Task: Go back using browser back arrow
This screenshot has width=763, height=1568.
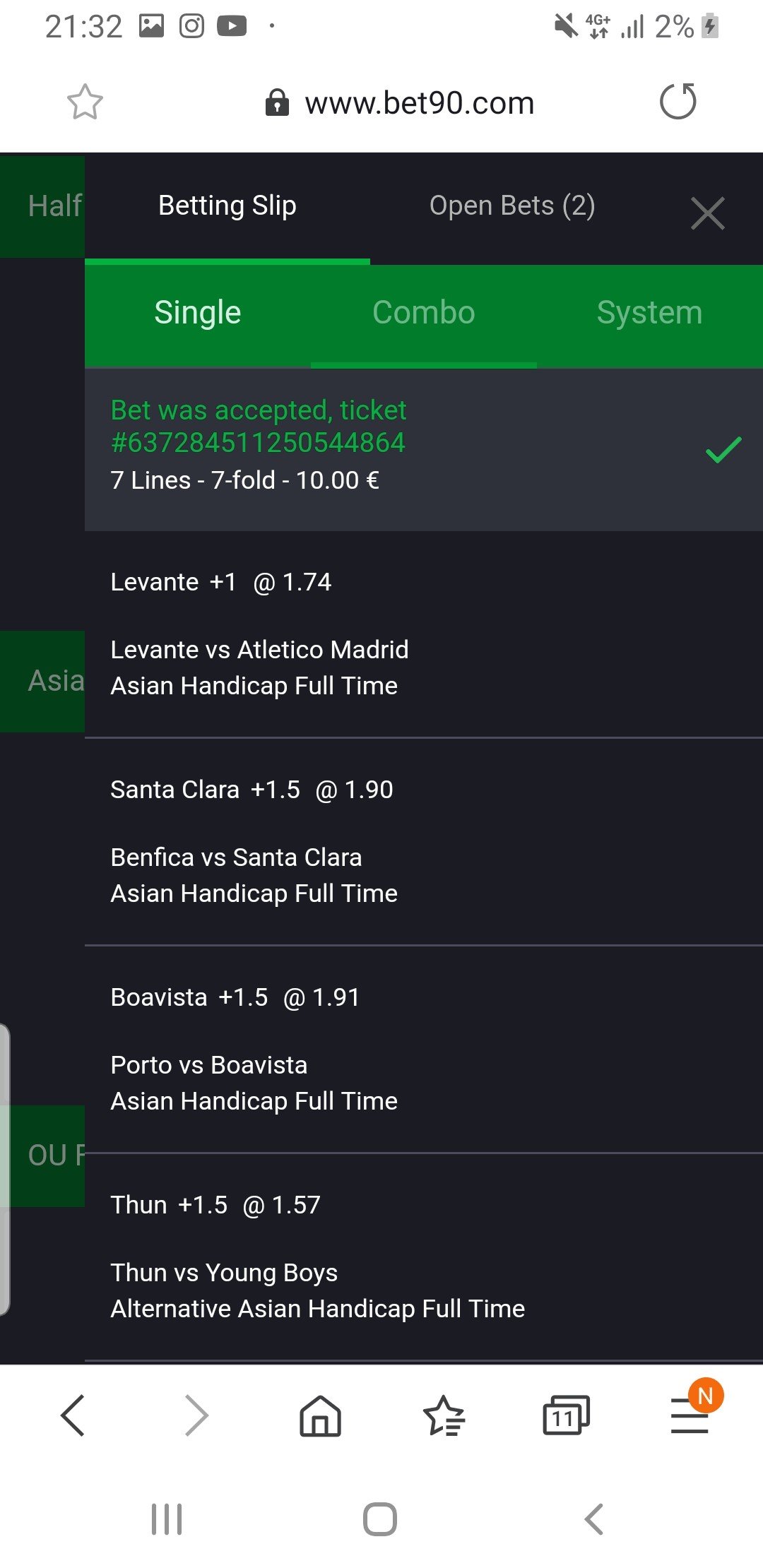Action: 73,1415
